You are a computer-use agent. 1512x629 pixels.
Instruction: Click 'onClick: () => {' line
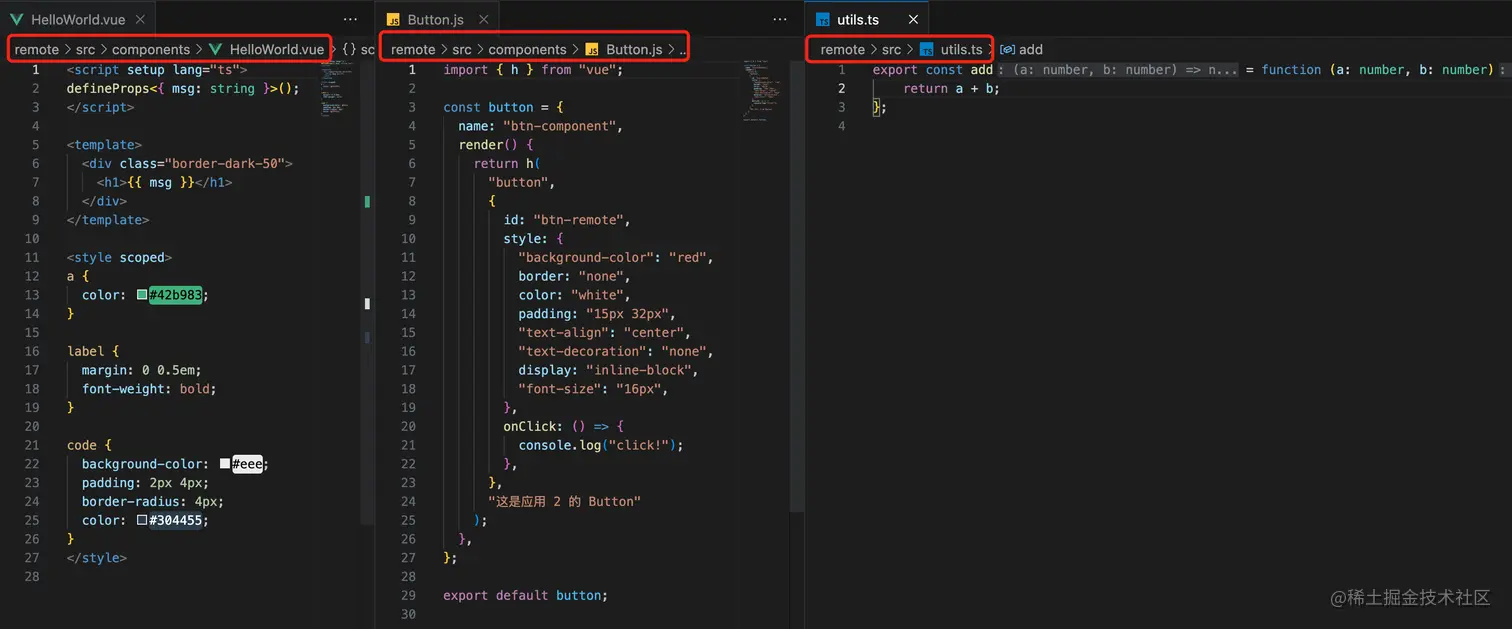pos(563,426)
